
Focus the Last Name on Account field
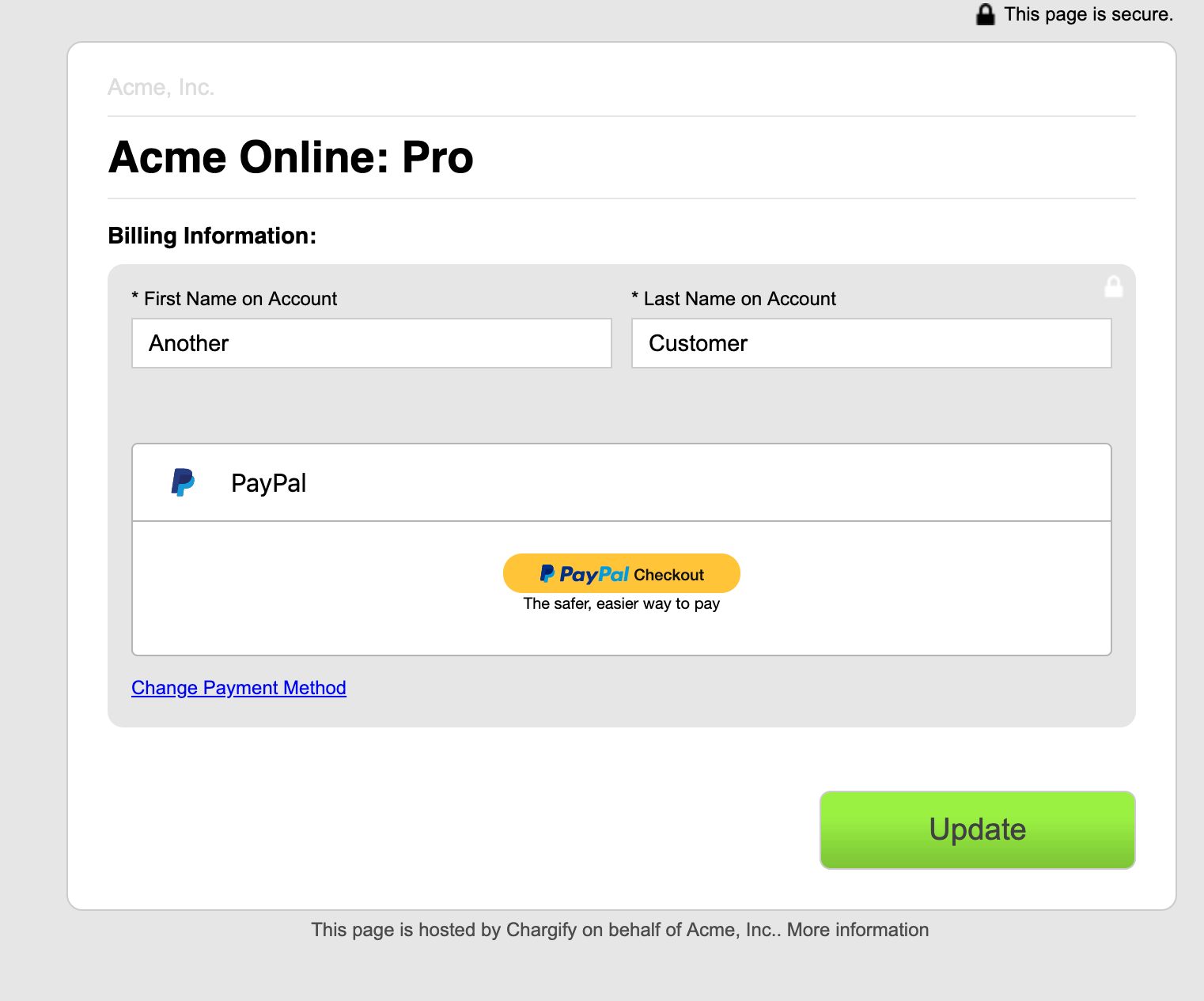click(x=872, y=343)
